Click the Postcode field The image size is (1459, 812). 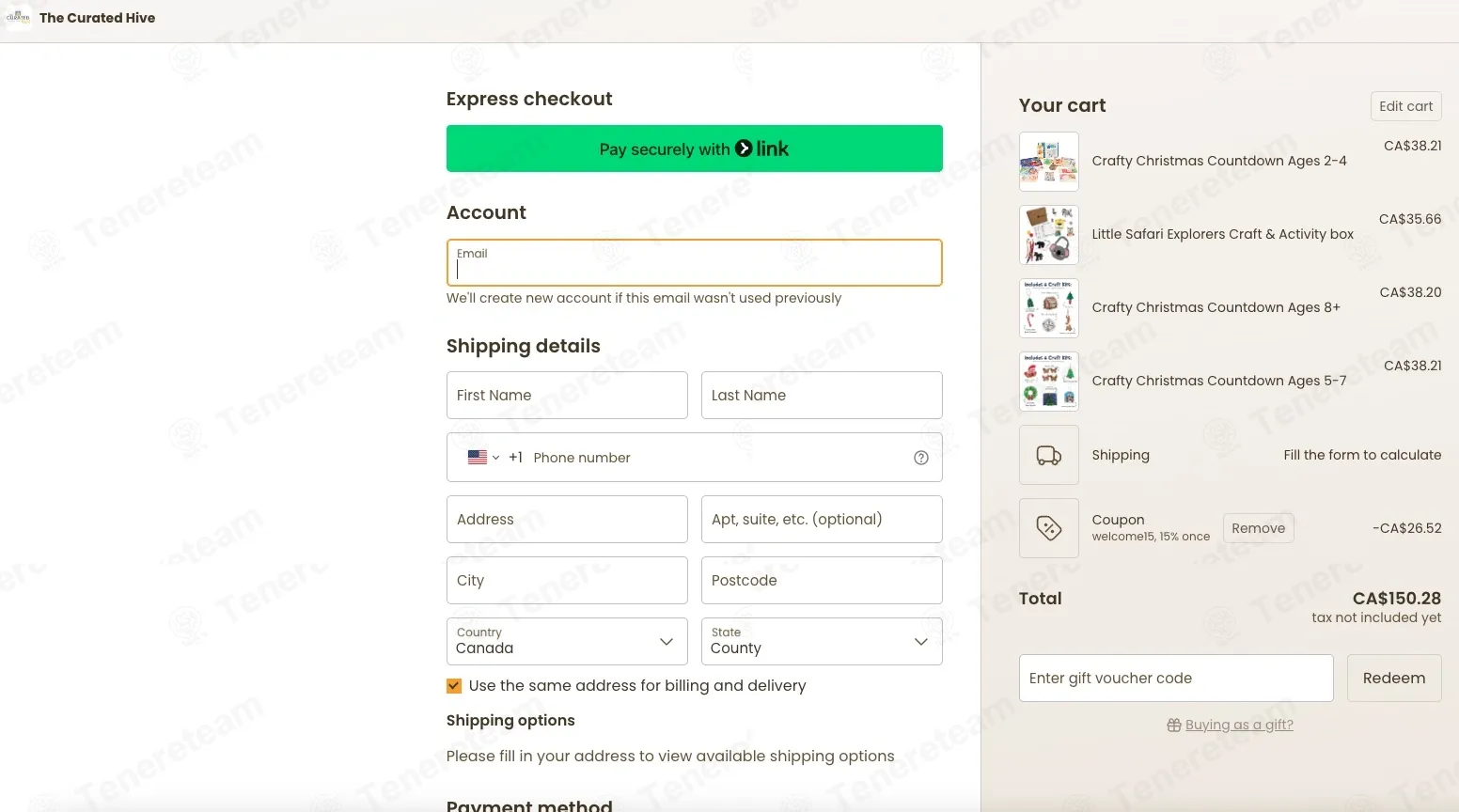pos(822,580)
